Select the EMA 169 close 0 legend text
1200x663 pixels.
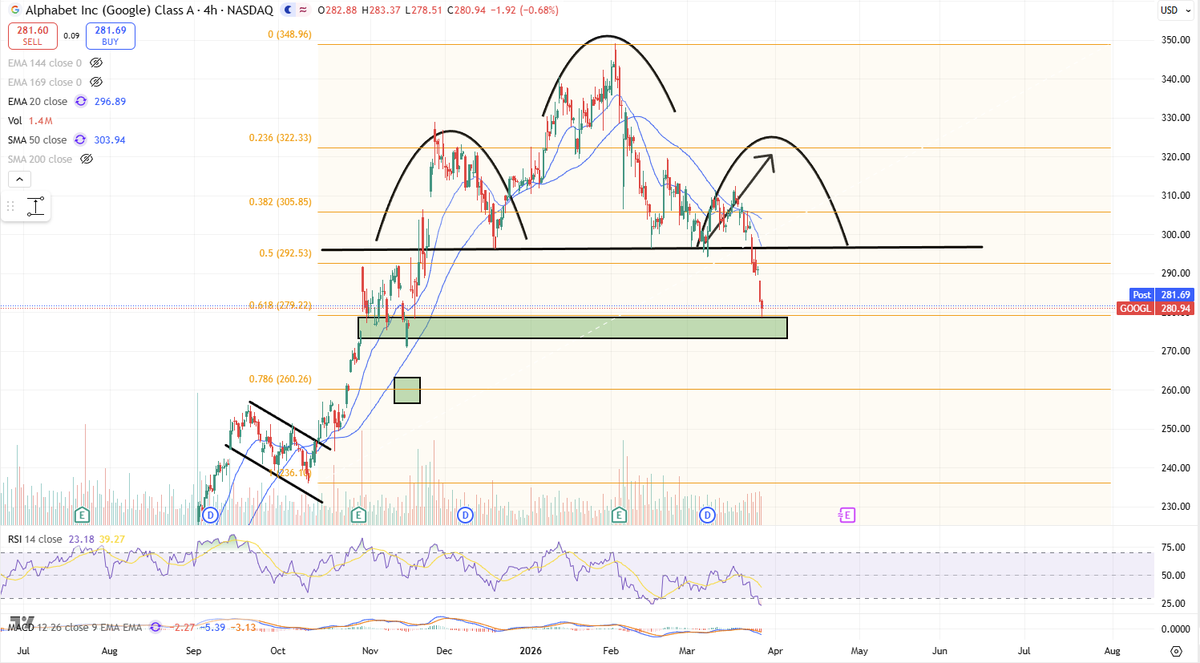point(46,82)
